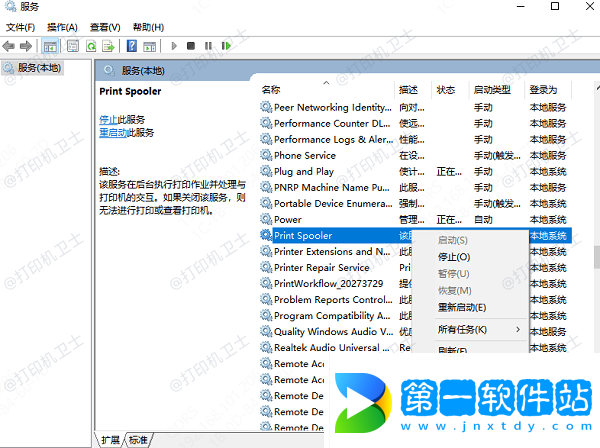Open the Properties toolbar icon

73,46
